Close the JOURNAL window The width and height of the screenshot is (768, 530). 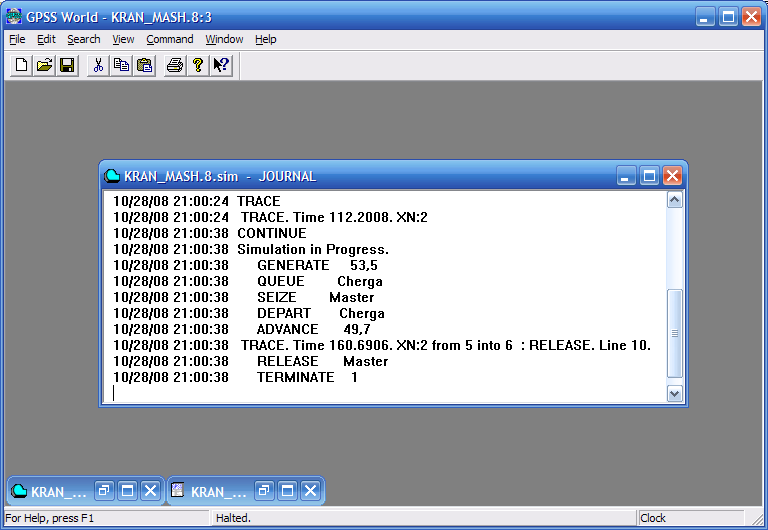[672, 175]
